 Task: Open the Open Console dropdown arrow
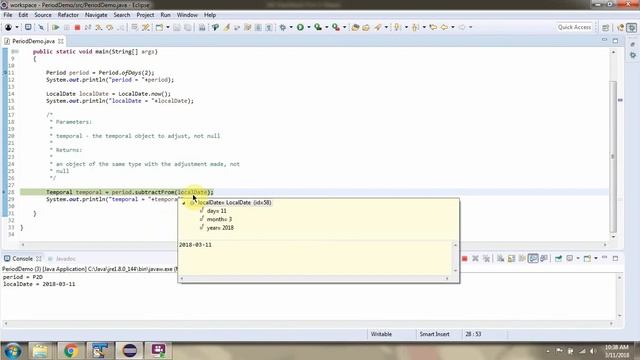click(596, 258)
